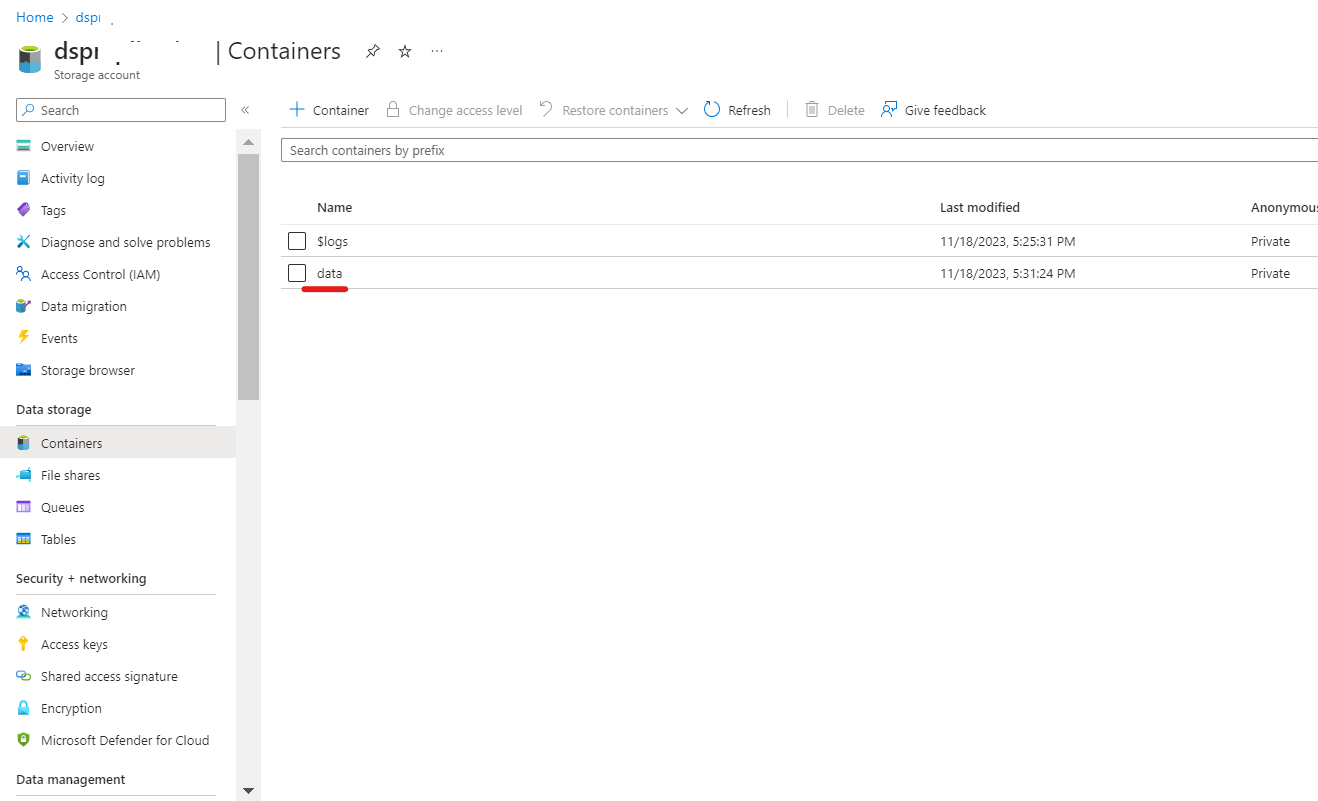Open Overview in the sidebar
The image size is (1318, 801).
pos(67,146)
